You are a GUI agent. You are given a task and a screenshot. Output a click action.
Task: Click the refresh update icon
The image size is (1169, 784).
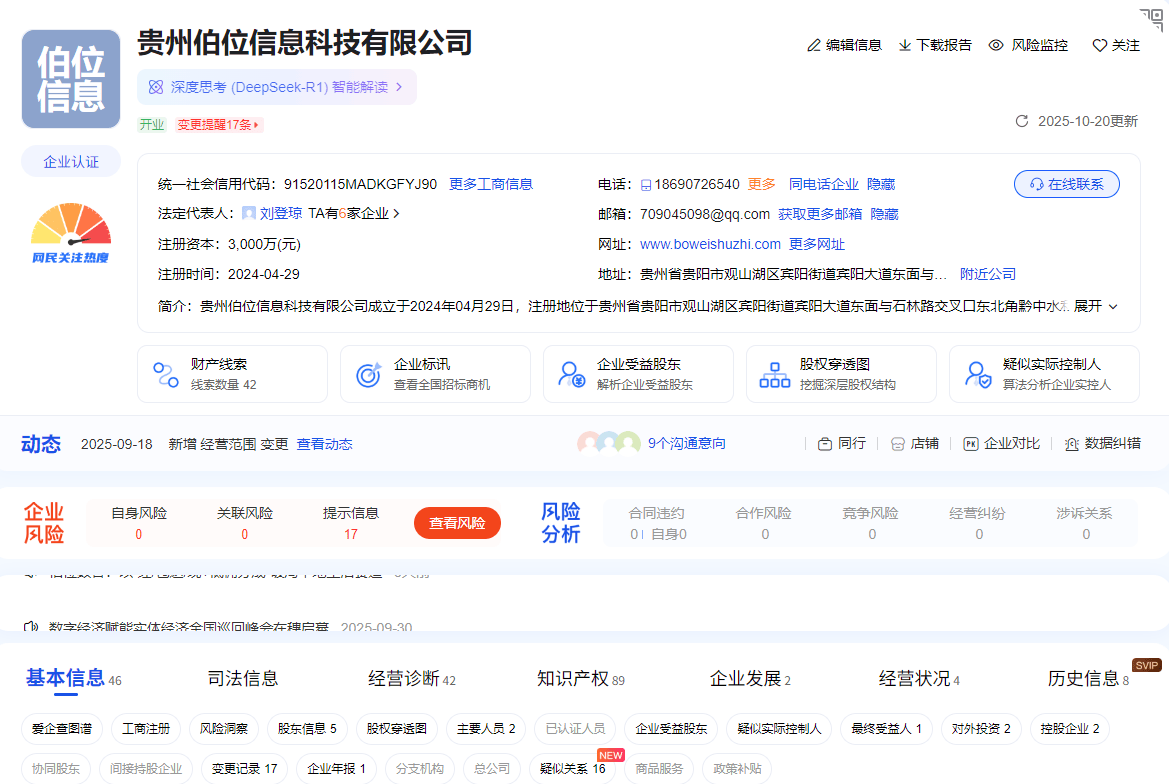(x=1022, y=121)
